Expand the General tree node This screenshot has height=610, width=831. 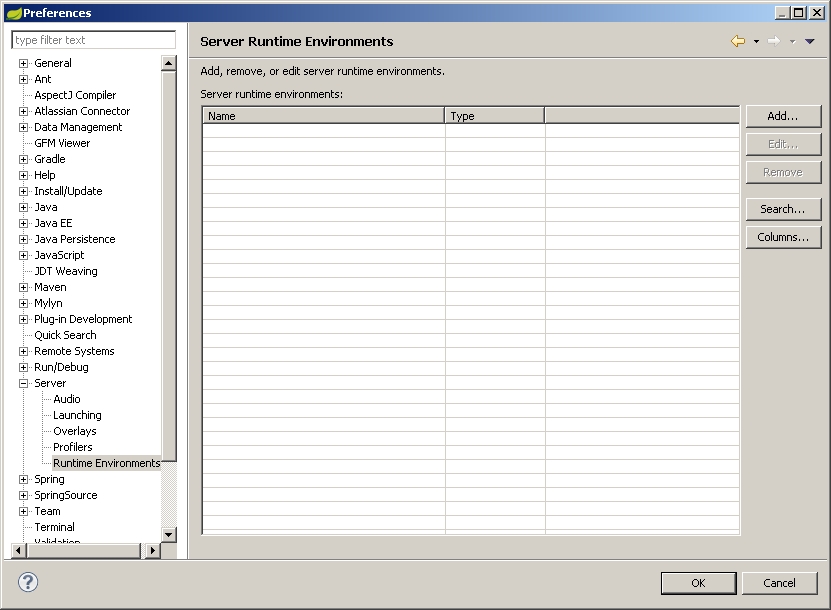click(x=23, y=63)
